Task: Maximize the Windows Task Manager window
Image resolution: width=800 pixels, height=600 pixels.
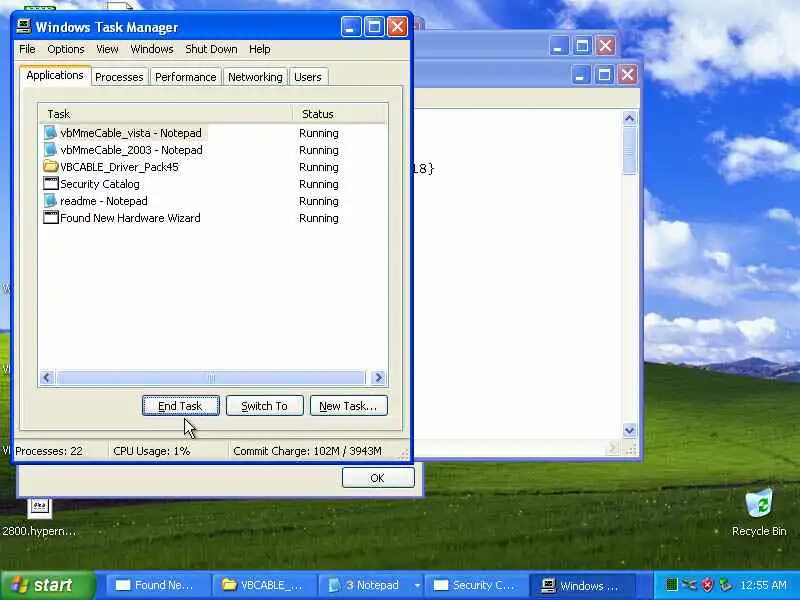Action: tap(374, 27)
